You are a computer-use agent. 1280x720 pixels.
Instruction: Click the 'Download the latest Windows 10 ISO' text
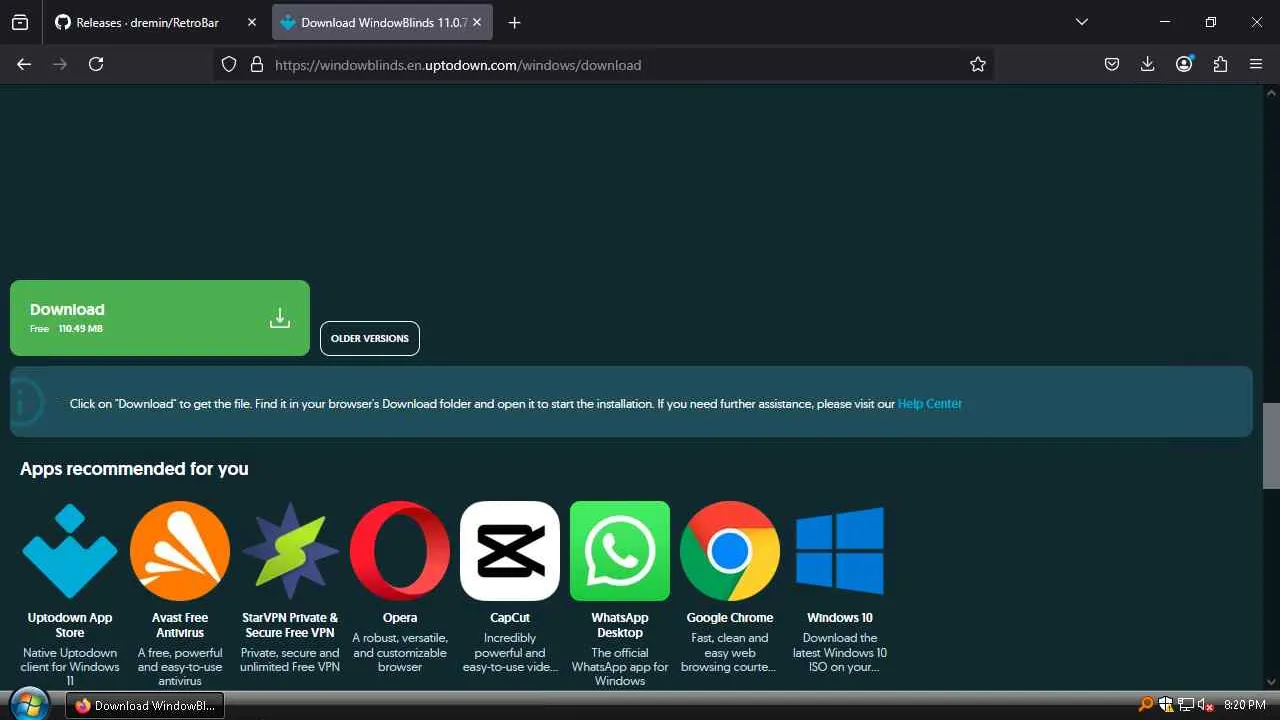(x=840, y=652)
